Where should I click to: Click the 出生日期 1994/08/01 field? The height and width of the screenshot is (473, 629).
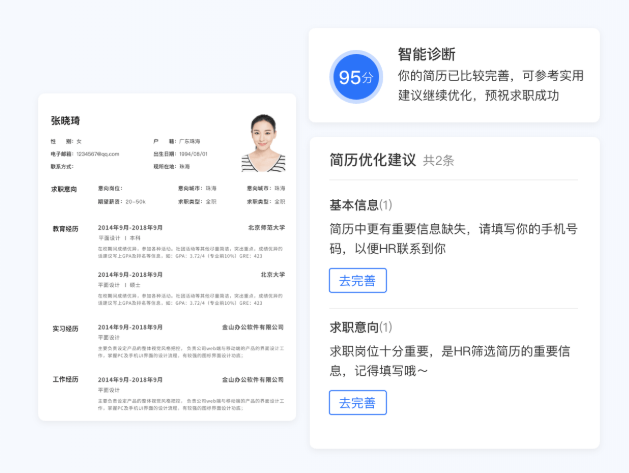pyautogui.click(x=181, y=154)
